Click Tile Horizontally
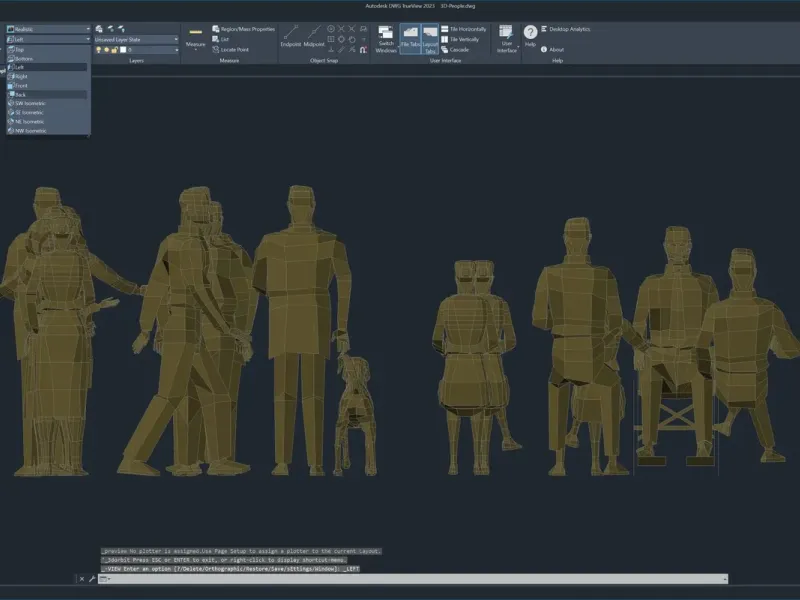Screen dimensions: 800x600 pos(462,29)
